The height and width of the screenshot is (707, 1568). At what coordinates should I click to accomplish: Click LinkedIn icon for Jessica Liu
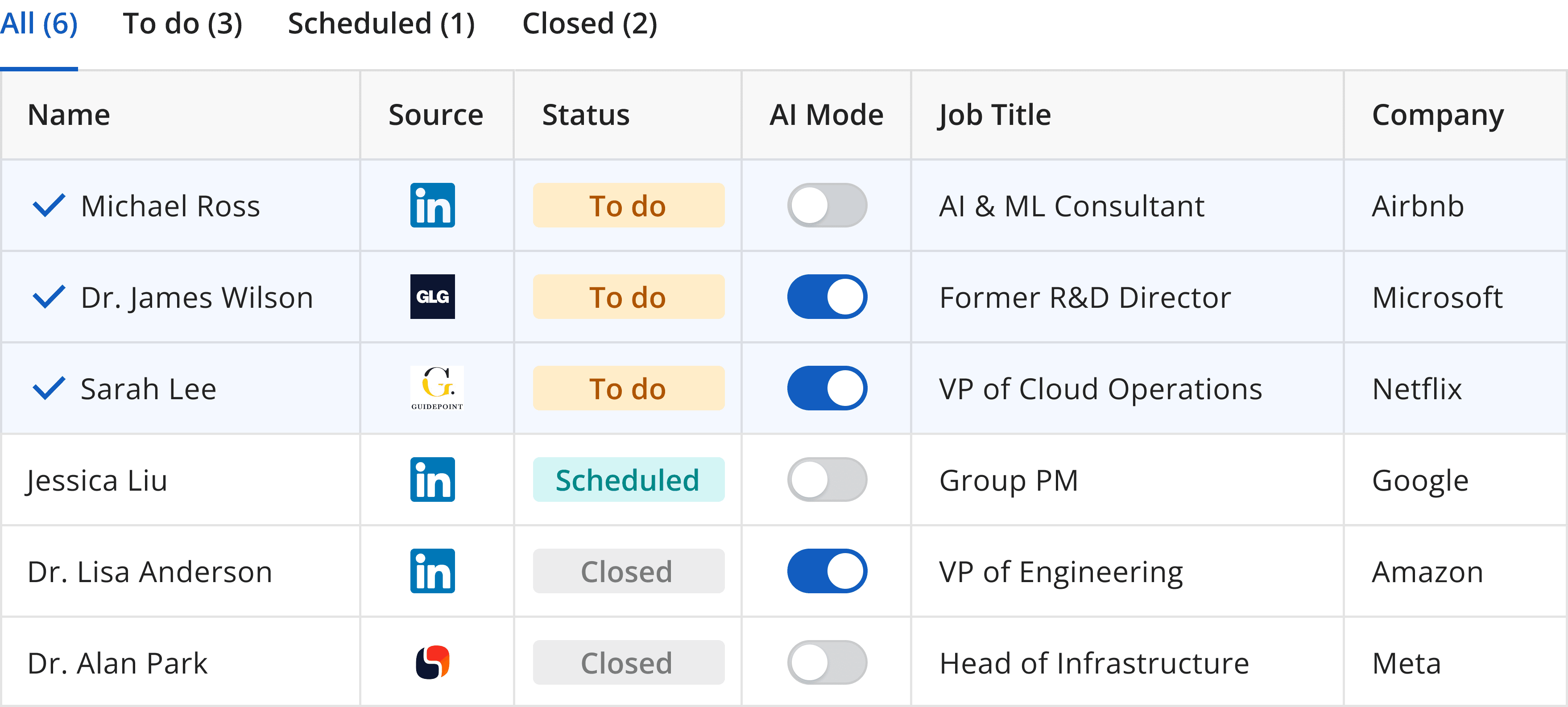coord(432,480)
